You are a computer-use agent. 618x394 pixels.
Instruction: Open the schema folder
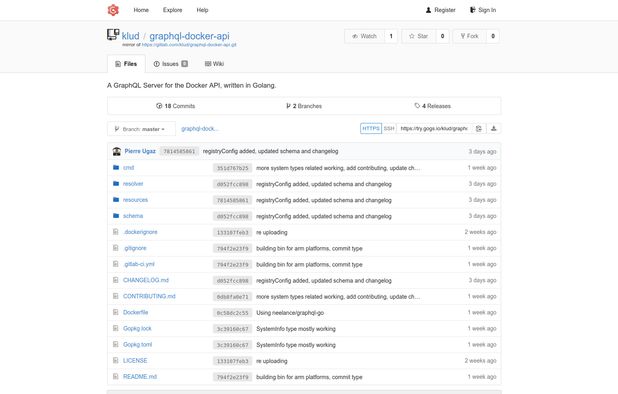tap(133, 216)
